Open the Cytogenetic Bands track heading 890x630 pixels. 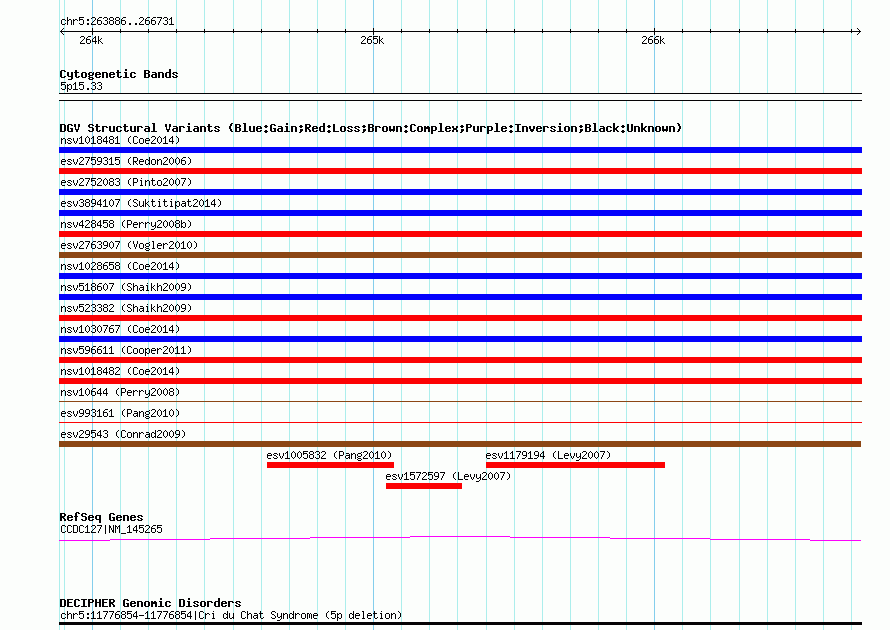(118, 74)
